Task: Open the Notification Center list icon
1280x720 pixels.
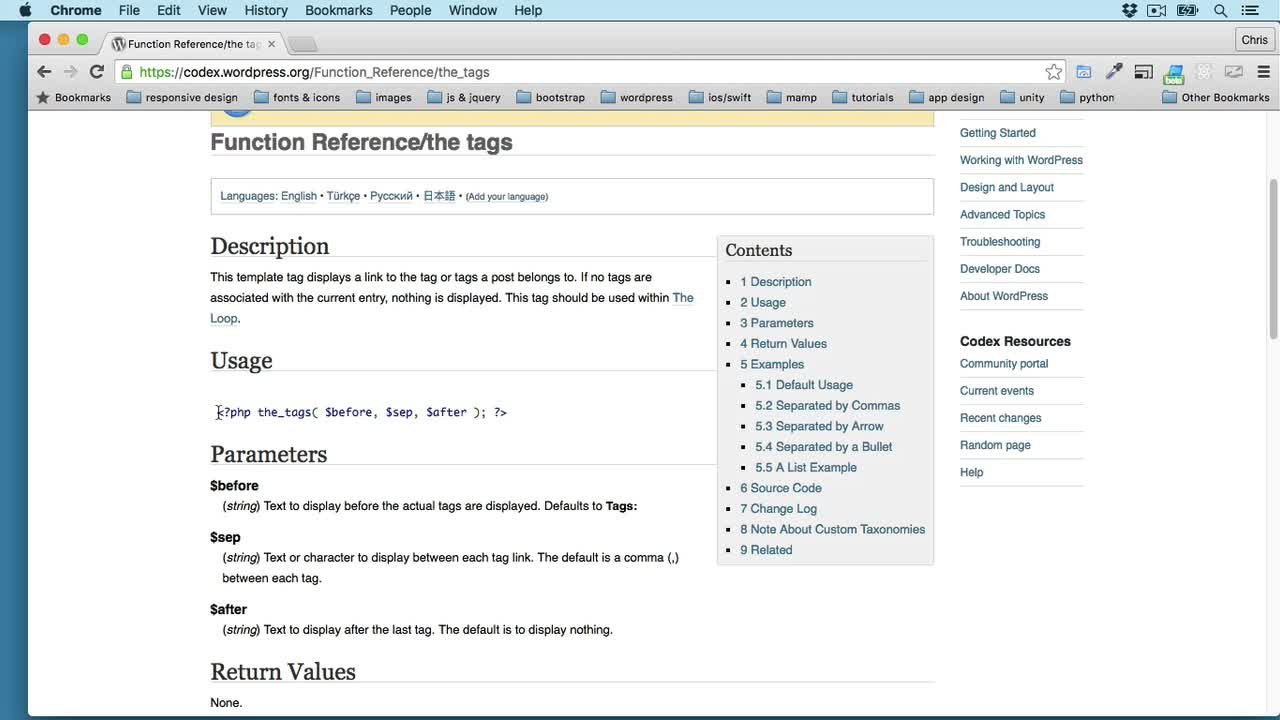Action: [x=1250, y=10]
